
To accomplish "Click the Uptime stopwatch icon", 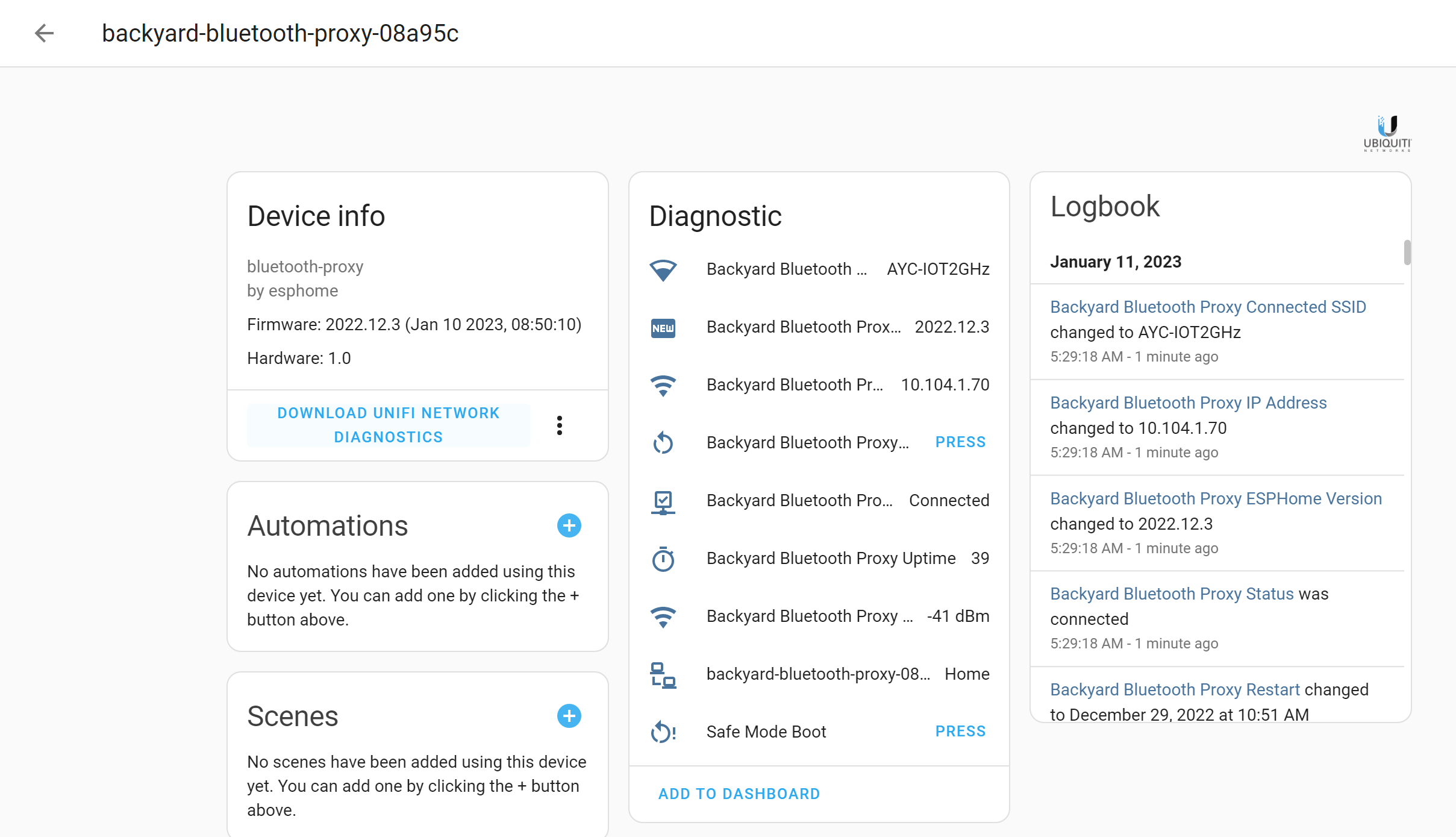I will [663, 559].
